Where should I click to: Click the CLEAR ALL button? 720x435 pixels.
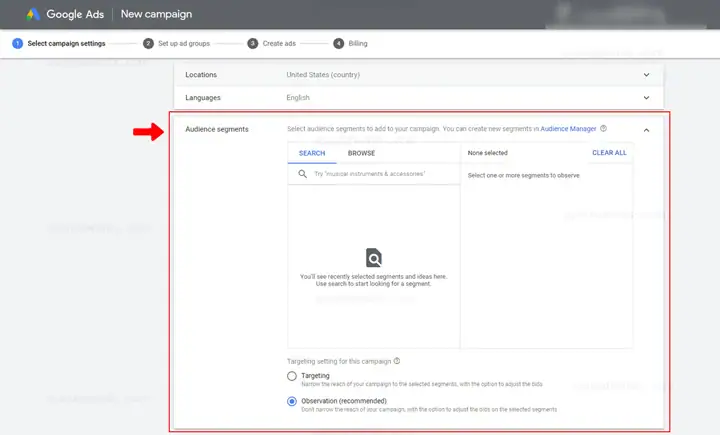[609, 153]
